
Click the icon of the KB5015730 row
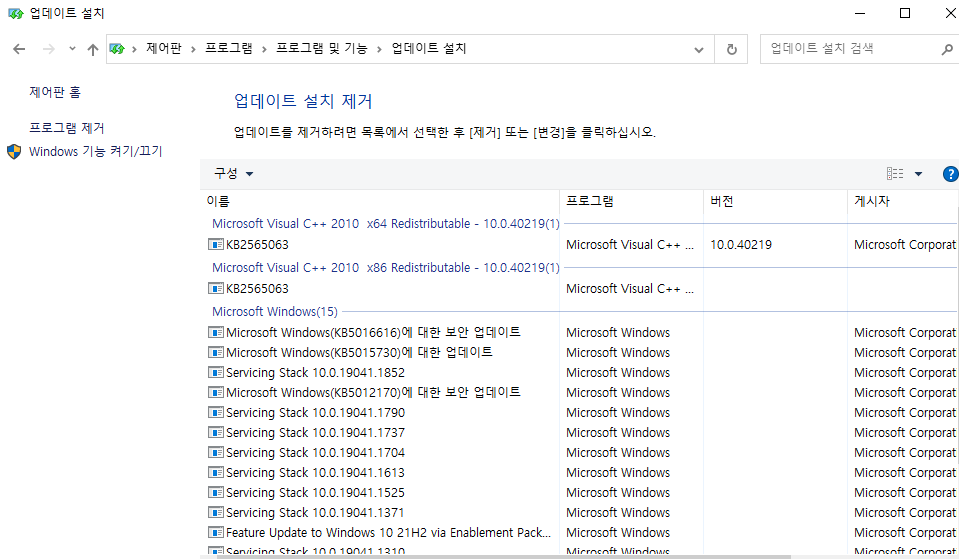[x=215, y=352]
